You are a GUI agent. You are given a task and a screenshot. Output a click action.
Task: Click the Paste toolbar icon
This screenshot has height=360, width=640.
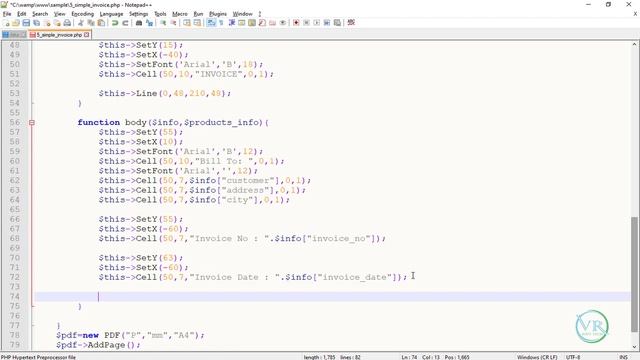(101, 23)
